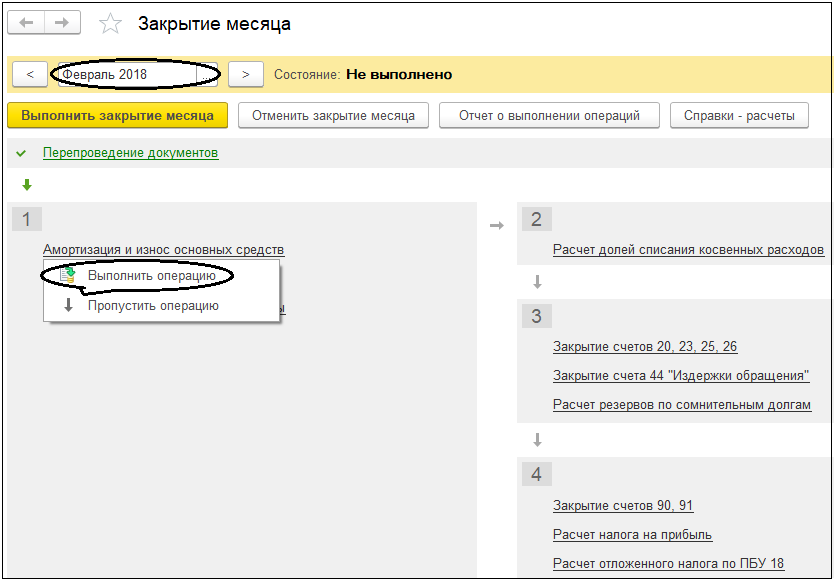
Task: Click the icon next to Выполнить операцию
Action: point(68,276)
